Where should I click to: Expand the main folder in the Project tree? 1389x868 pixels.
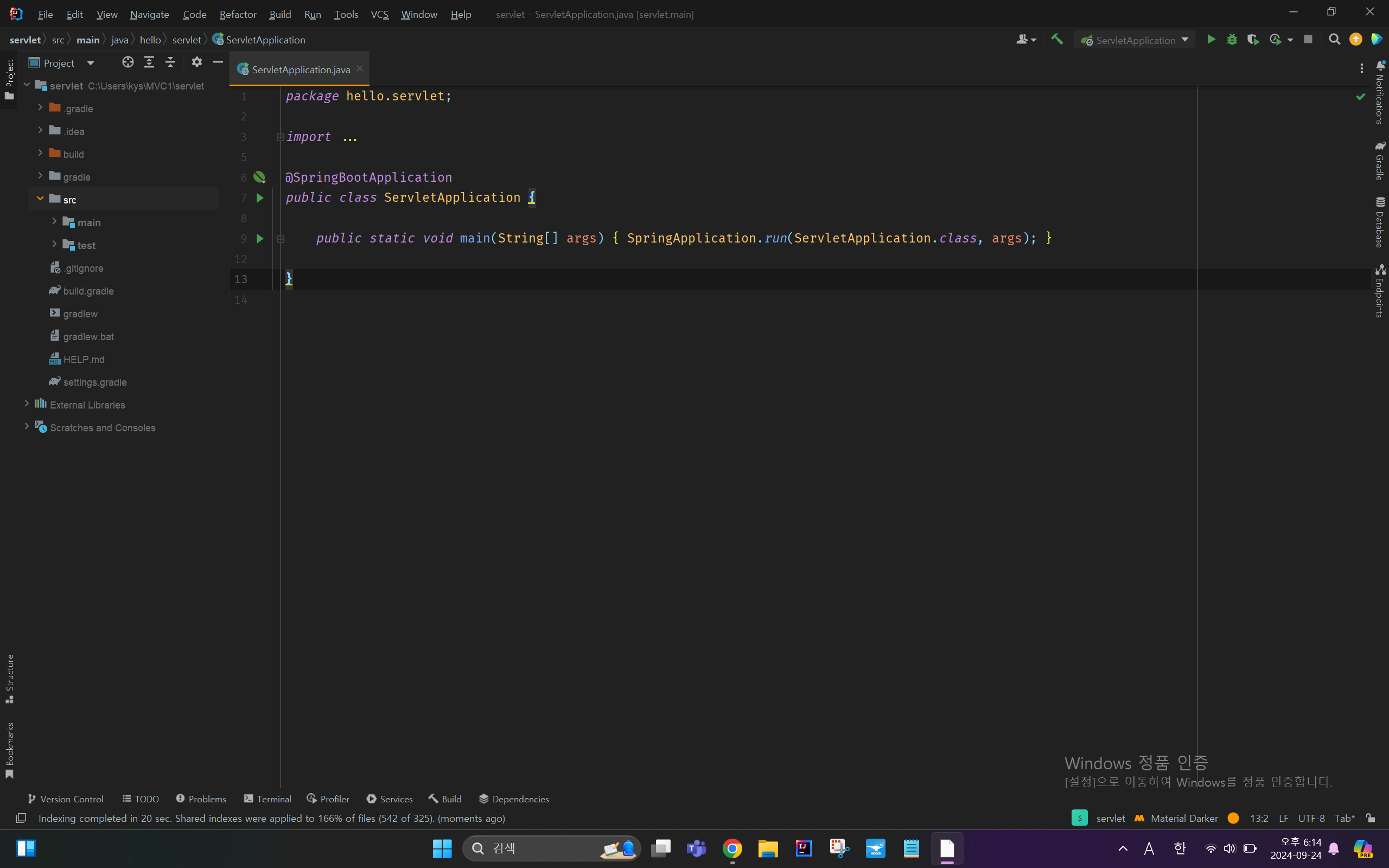pyautogui.click(x=54, y=222)
